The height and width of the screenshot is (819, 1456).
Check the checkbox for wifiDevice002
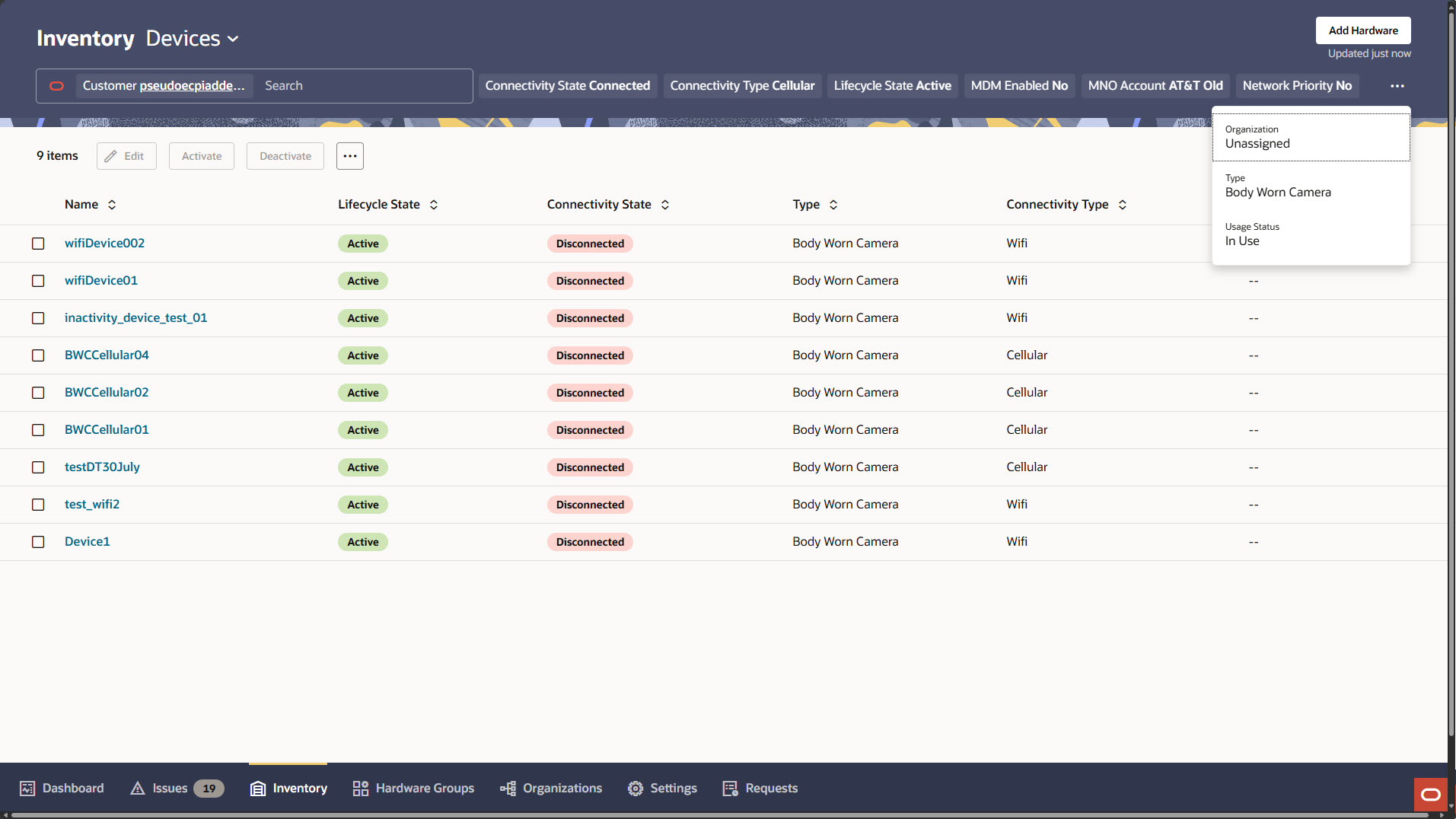(38, 244)
